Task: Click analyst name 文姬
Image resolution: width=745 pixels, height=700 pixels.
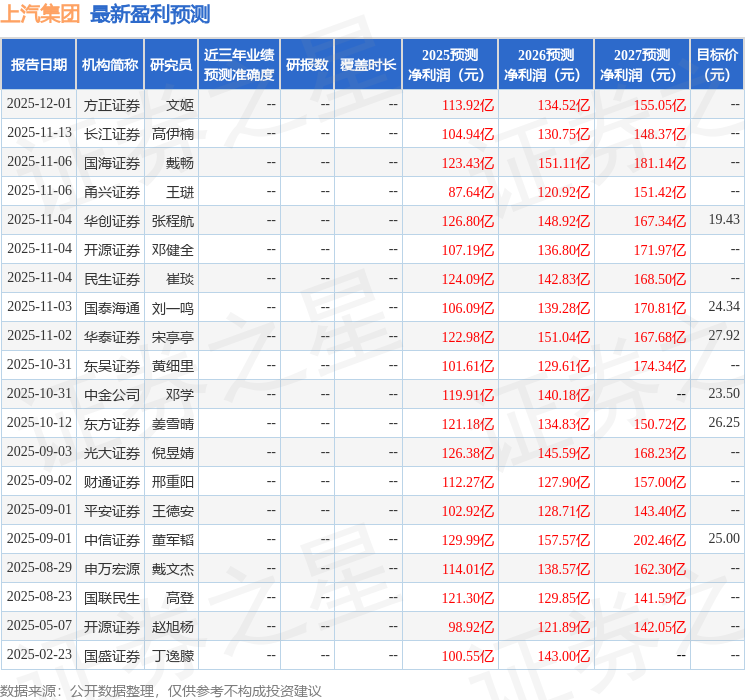Action: pyautogui.click(x=180, y=105)
